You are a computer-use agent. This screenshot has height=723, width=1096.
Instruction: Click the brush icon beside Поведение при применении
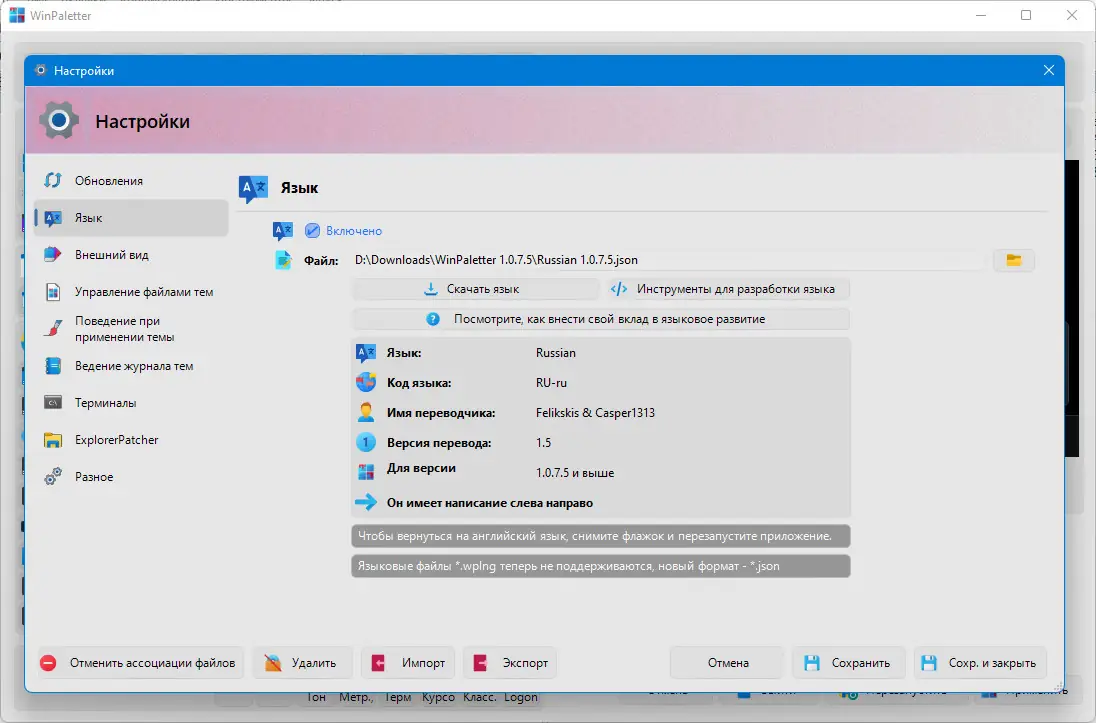click(52, 329)
